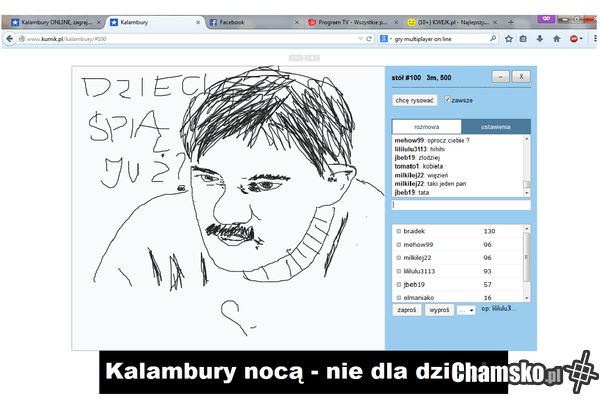
Task: Open the URL history dropdown arrow
Action: pos(357,38)
